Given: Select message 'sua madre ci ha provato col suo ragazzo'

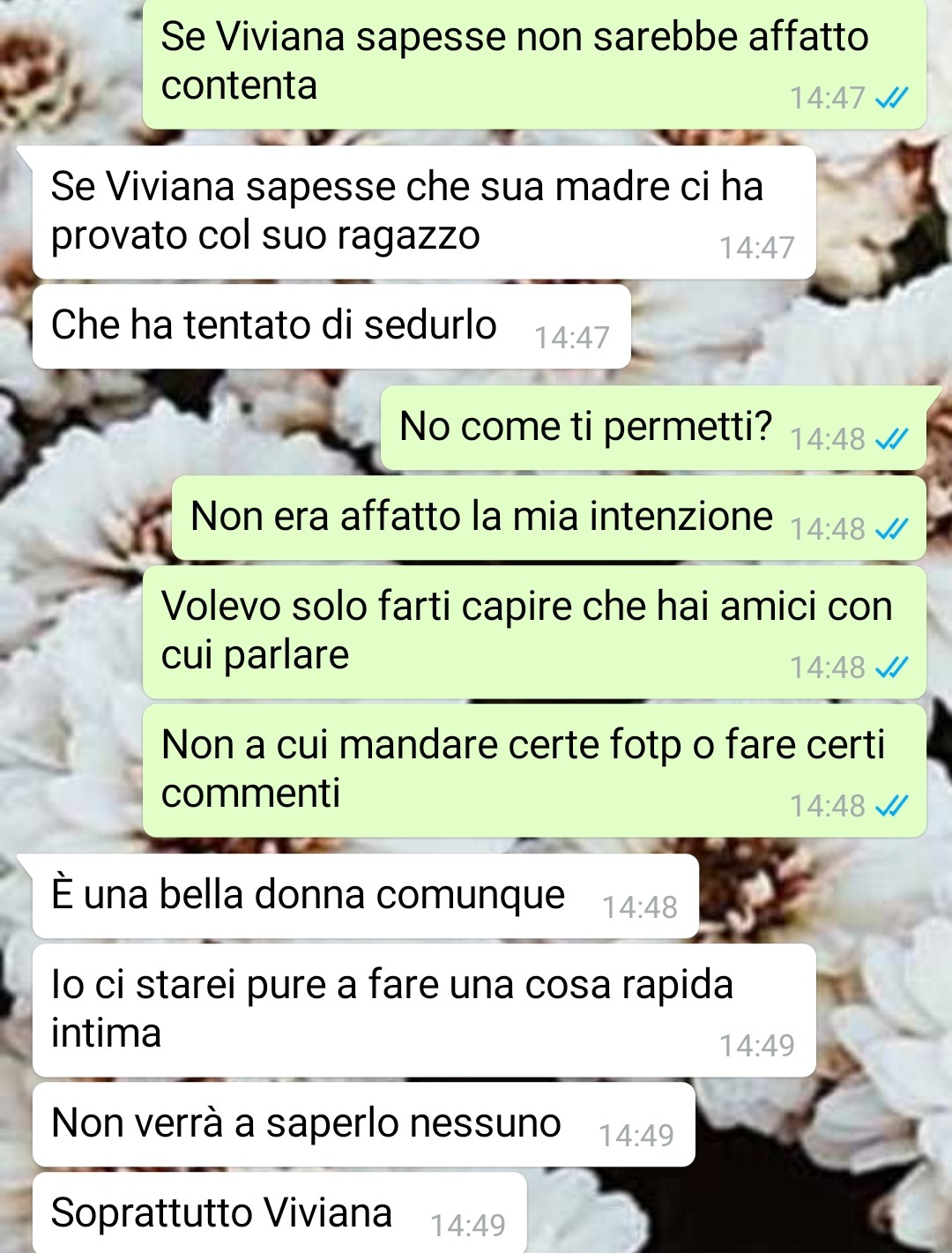Looking at the screenshot, I should click(424, 213).
